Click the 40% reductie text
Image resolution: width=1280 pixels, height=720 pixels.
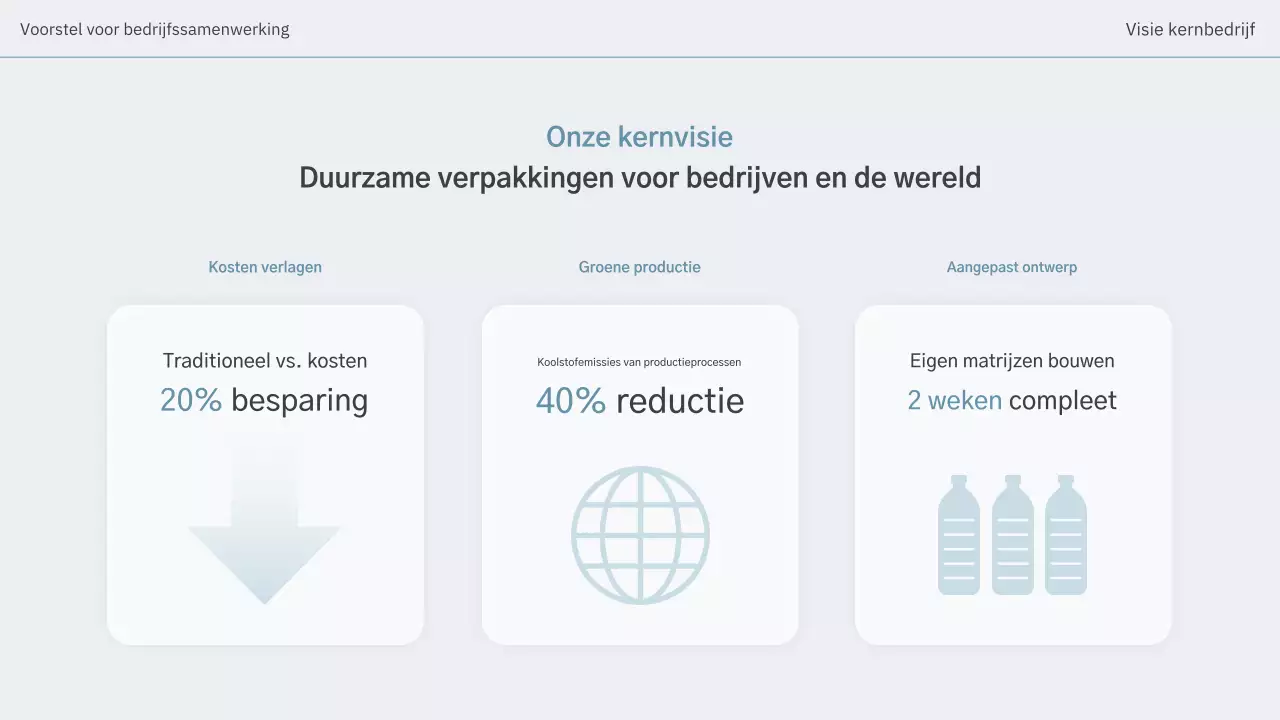[640, 400]
